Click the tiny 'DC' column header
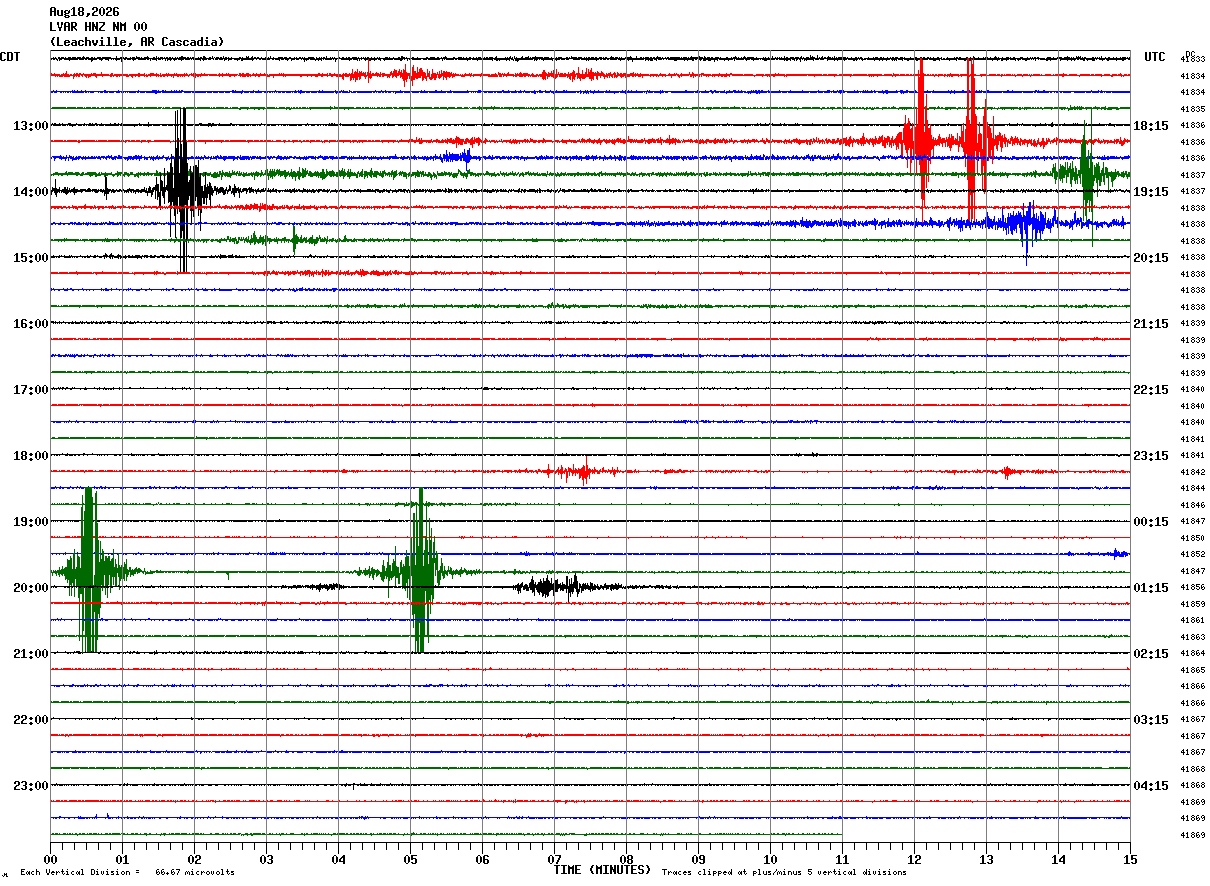This screenshot has width=1210, height=886. click(x=1190, y=54)
